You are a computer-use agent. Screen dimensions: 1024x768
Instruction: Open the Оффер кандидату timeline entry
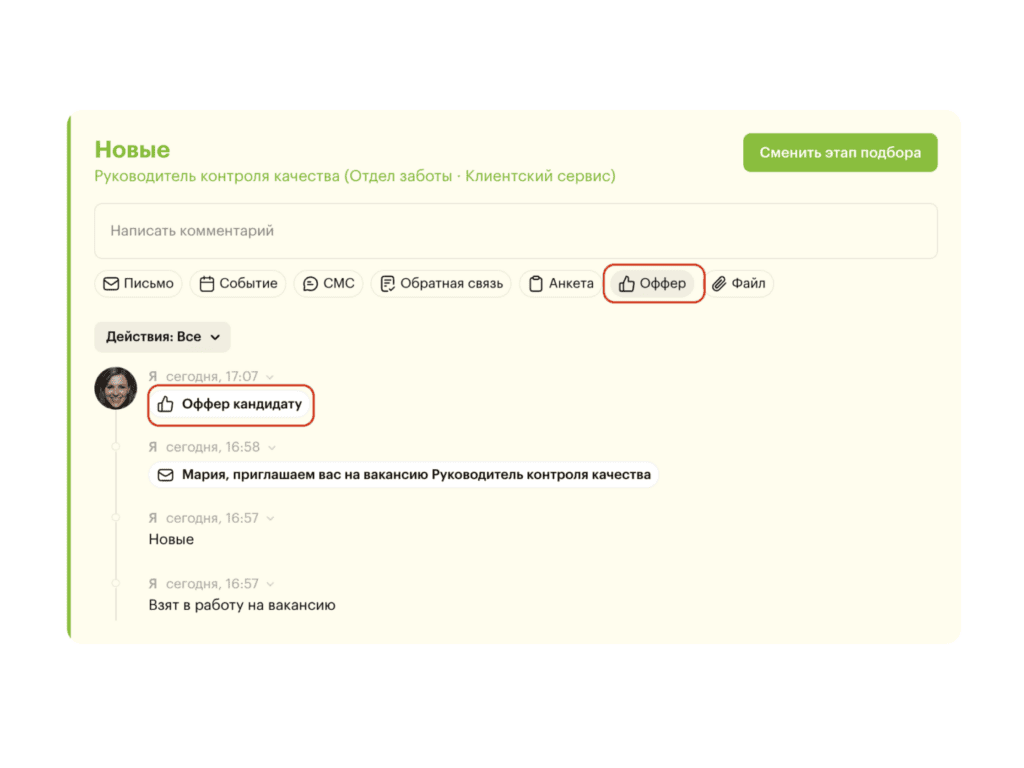tap(241, 405)
